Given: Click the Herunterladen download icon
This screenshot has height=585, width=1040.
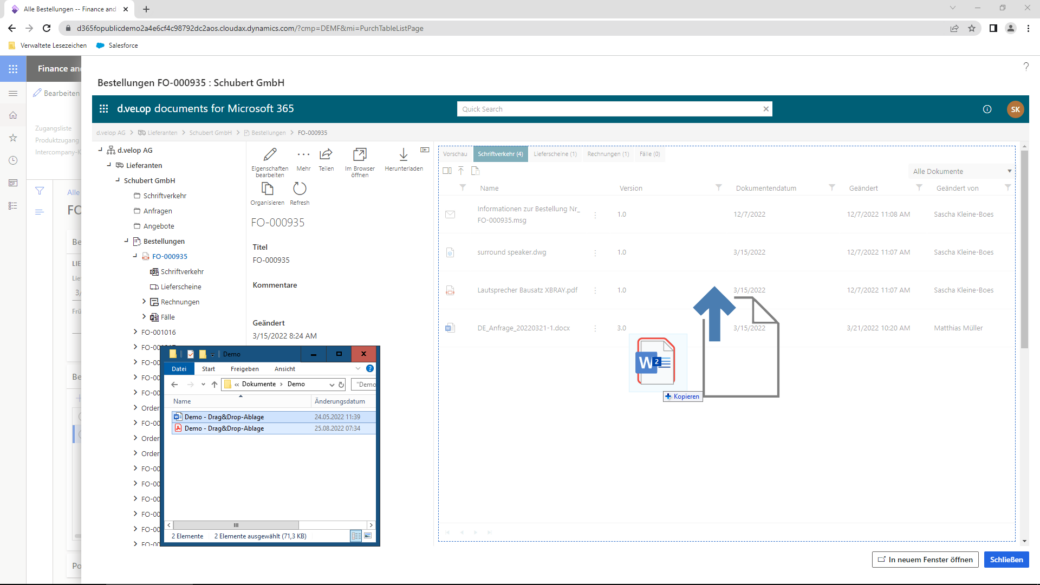Looking at the screenshot, I should click(403, 155).
